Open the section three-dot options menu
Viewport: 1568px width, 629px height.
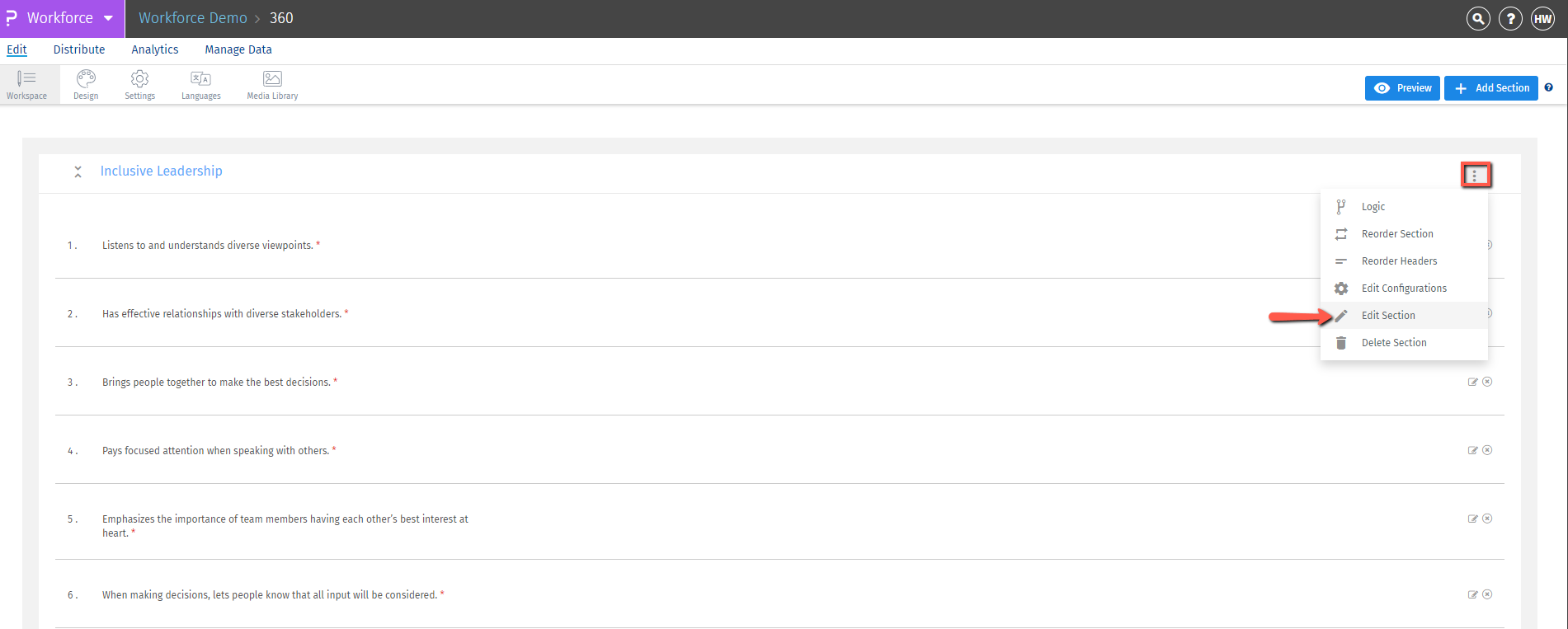tap(1476, 174)
